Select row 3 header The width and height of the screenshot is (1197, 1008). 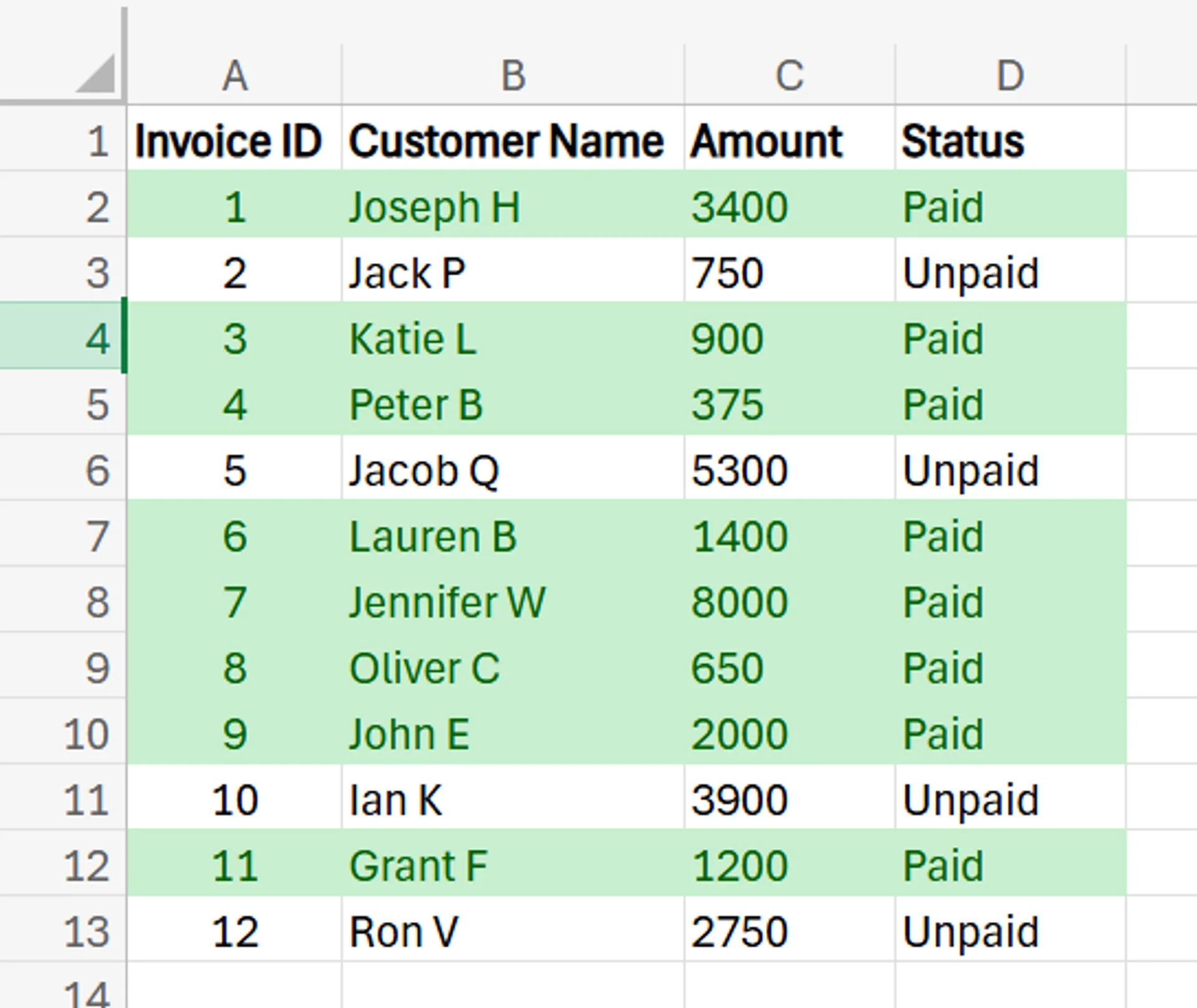click(62, 270)
